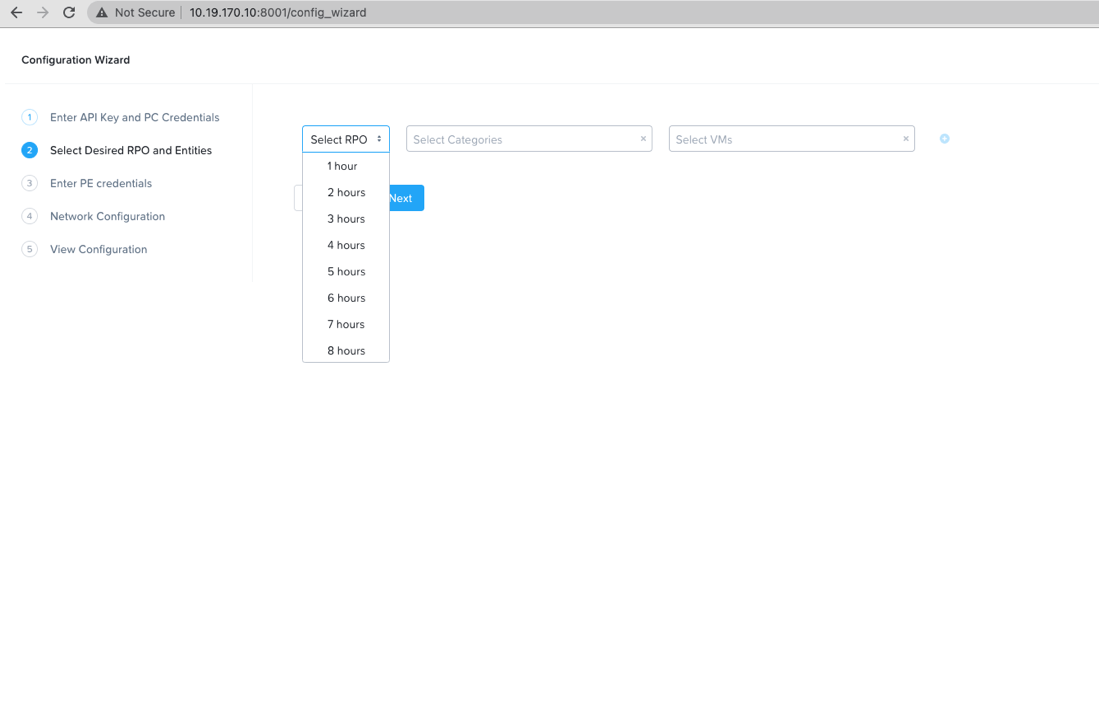Choose 1 hour from RPO list
The height and width of the screenshot is (728, 1099).
[x=342, y=166]
